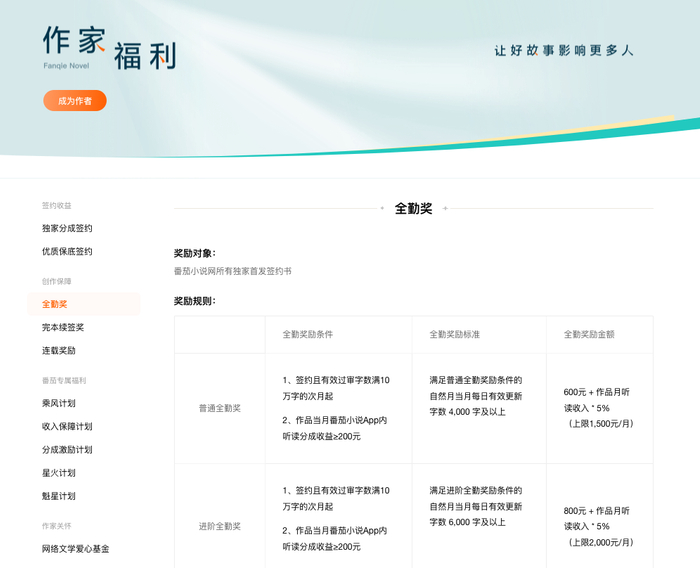
Task: Click the 成为作者 orange button
Action: (x=75, y=100)
